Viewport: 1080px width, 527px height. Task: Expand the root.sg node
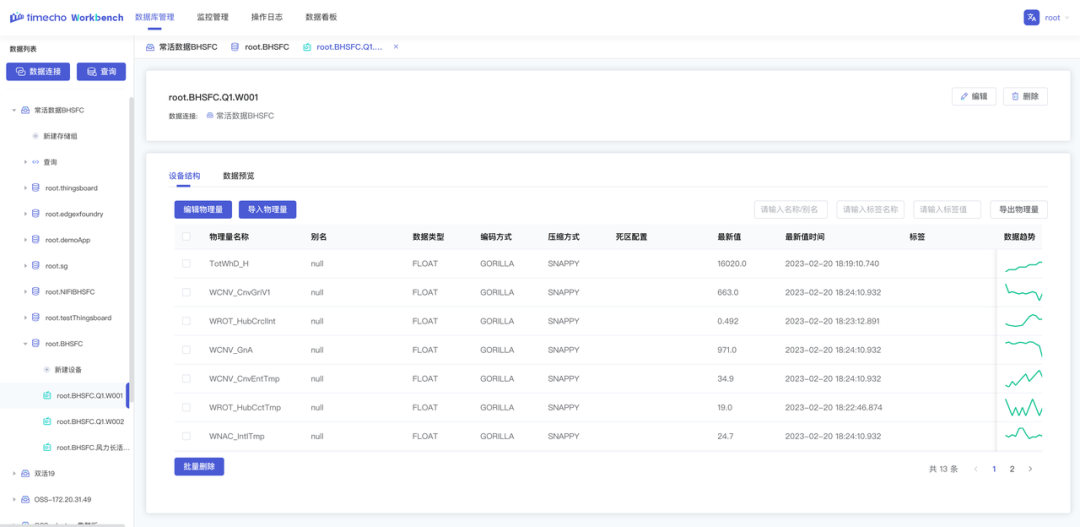click(x=25, y=266)
